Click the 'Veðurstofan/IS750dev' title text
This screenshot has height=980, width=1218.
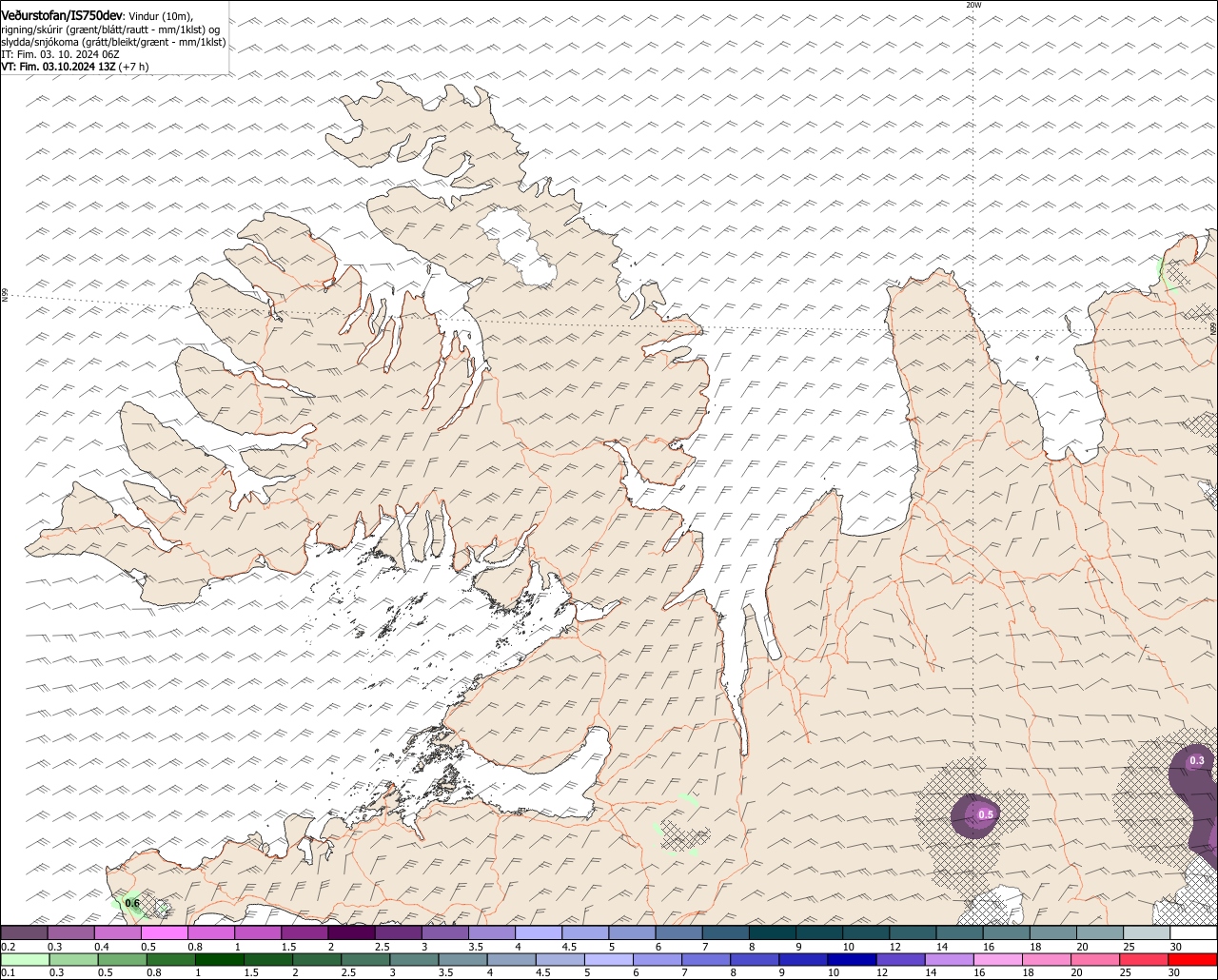pyautogui.click(x=62, y=15)
